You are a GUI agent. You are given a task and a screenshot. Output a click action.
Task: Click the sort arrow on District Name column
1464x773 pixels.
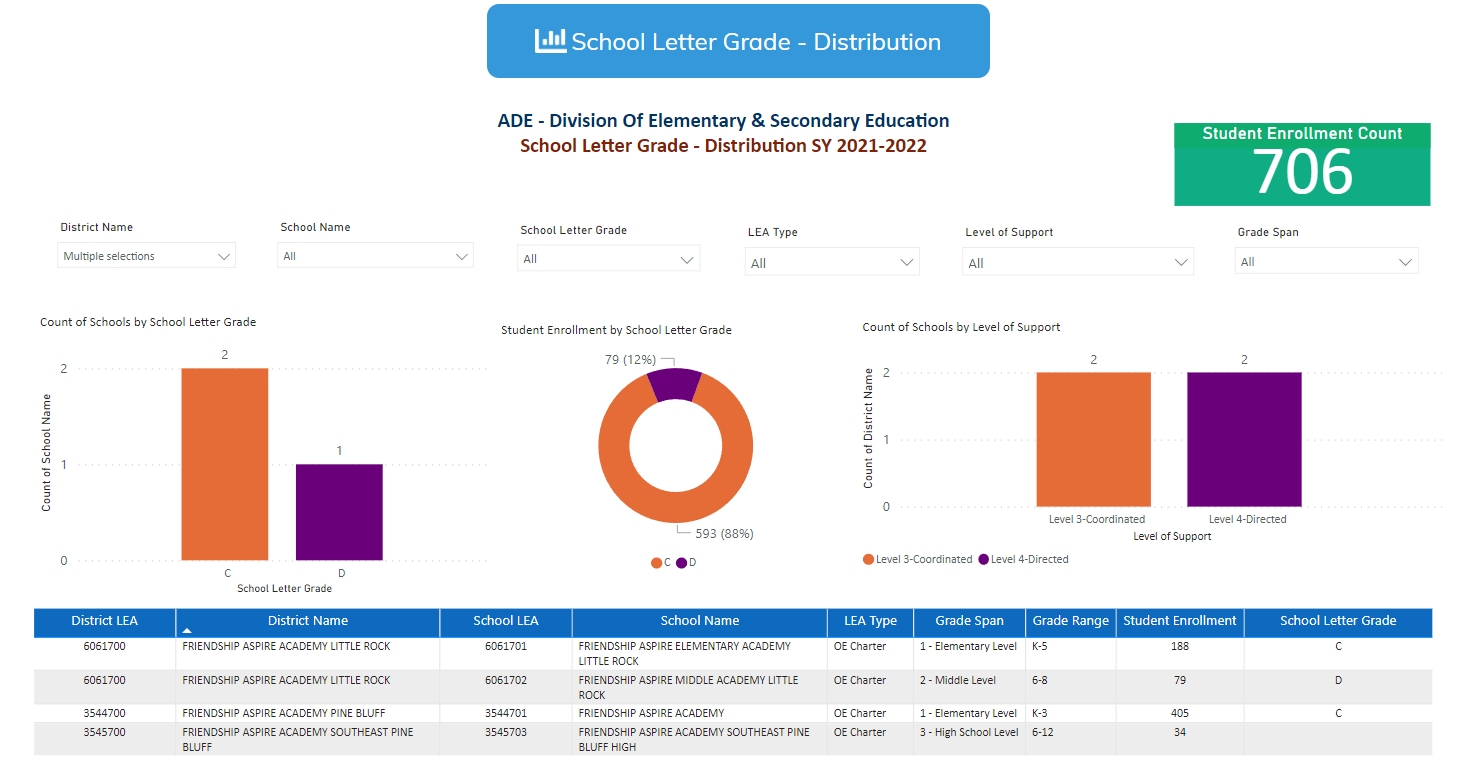(187, 632)
